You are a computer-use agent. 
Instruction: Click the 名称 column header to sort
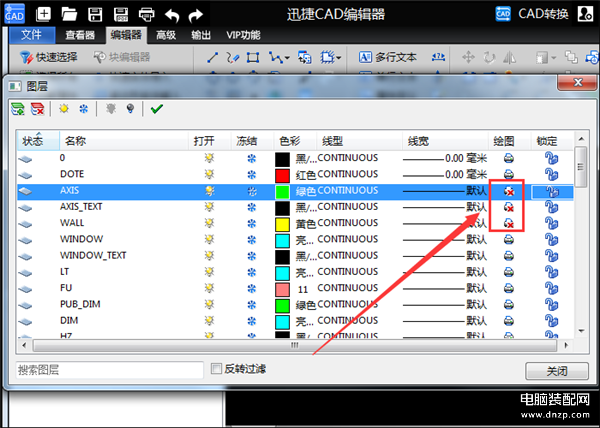(x=124, y=141)
